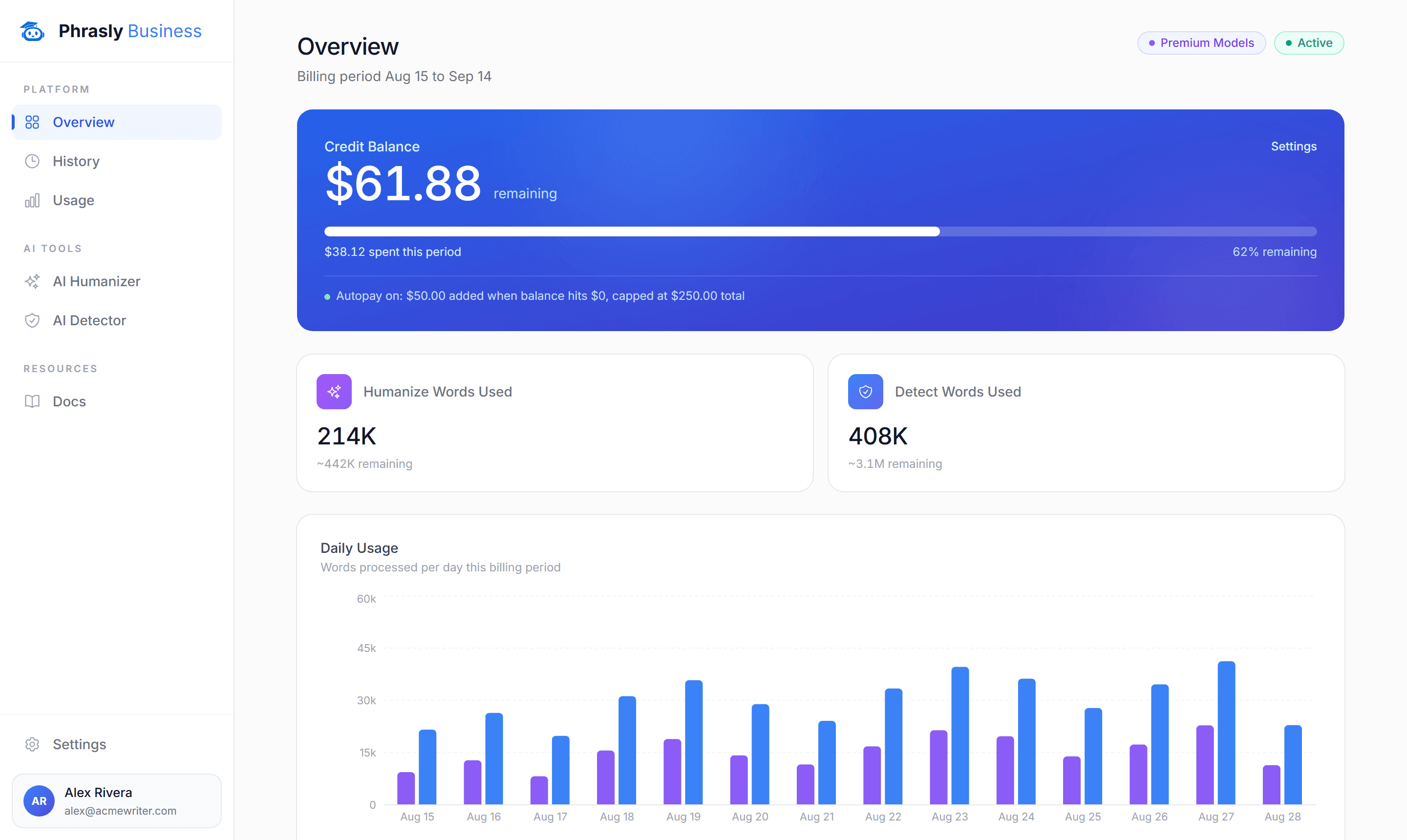
Task: Click the blue bar for Aug 23
Action: tap(960, 736)
